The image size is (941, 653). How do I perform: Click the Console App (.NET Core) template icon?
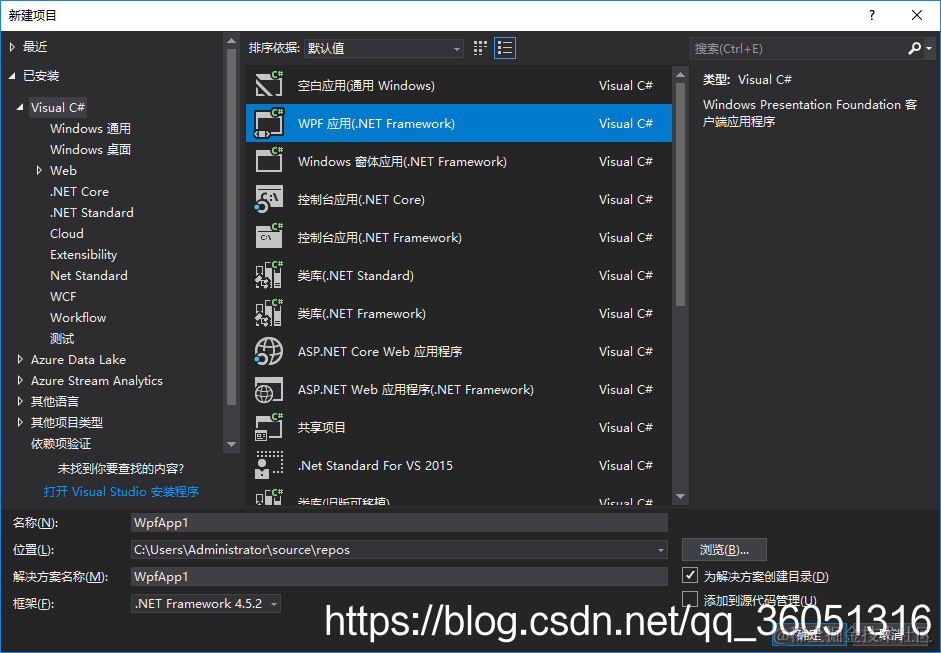coord(268,199)
